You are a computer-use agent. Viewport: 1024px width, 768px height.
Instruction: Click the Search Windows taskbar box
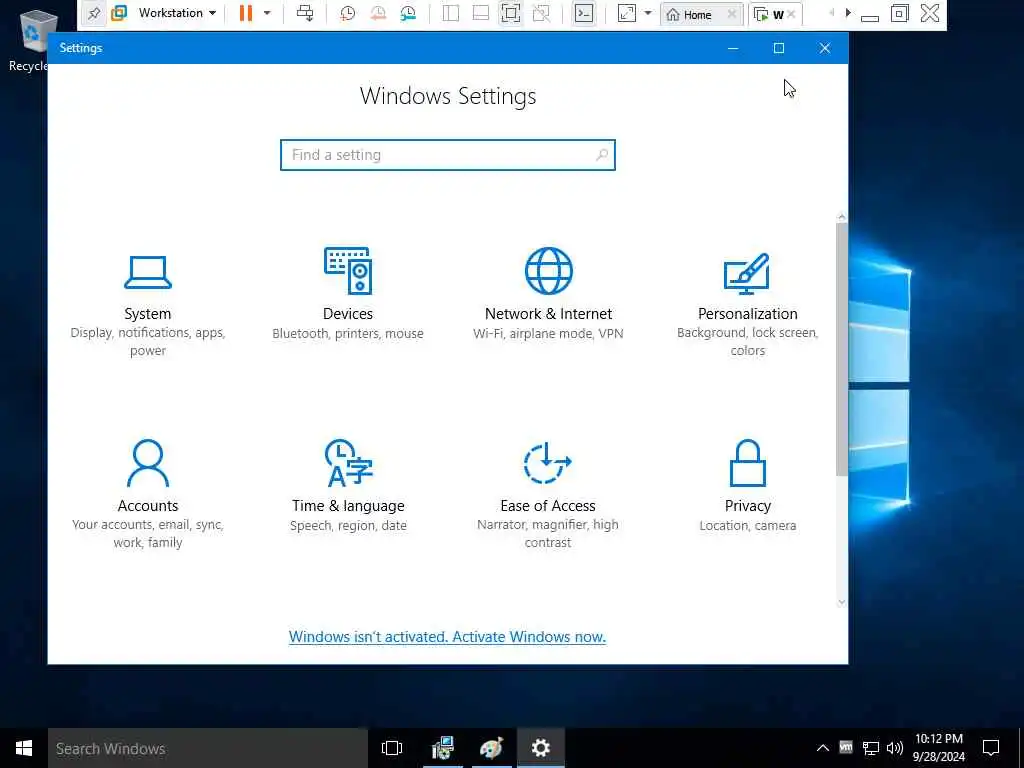click(x=208, y=748)
